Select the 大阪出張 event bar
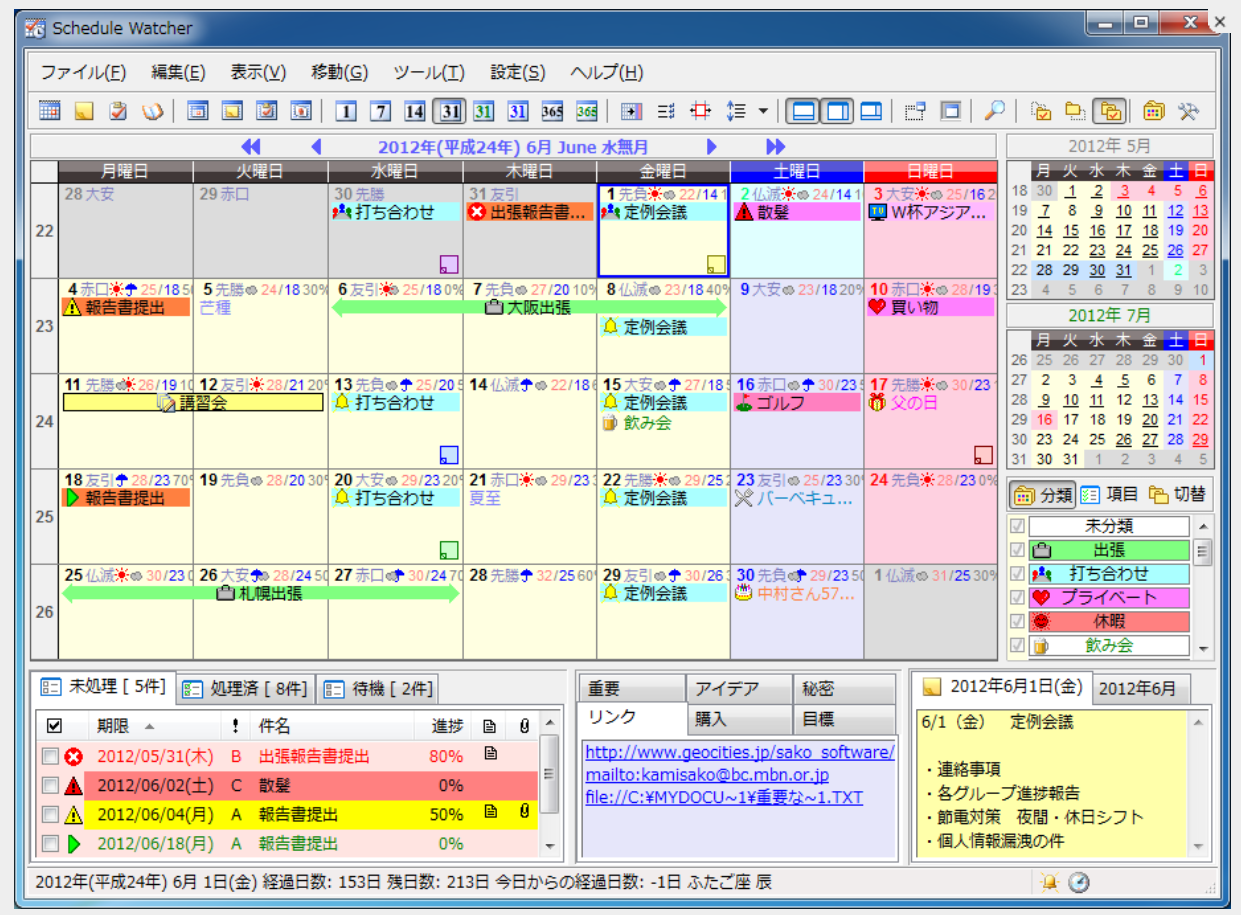 528,308
